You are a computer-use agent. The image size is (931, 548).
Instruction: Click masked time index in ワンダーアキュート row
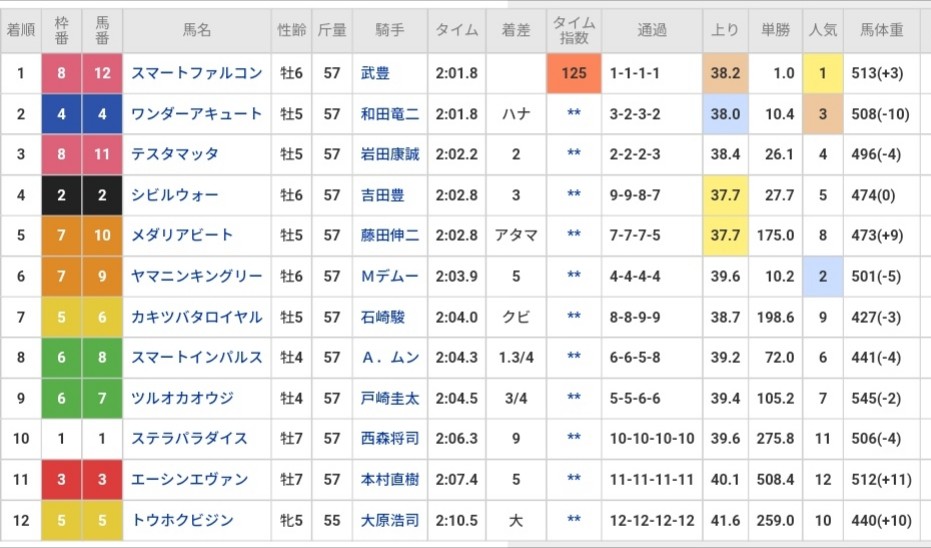click(x=574, y=114)
